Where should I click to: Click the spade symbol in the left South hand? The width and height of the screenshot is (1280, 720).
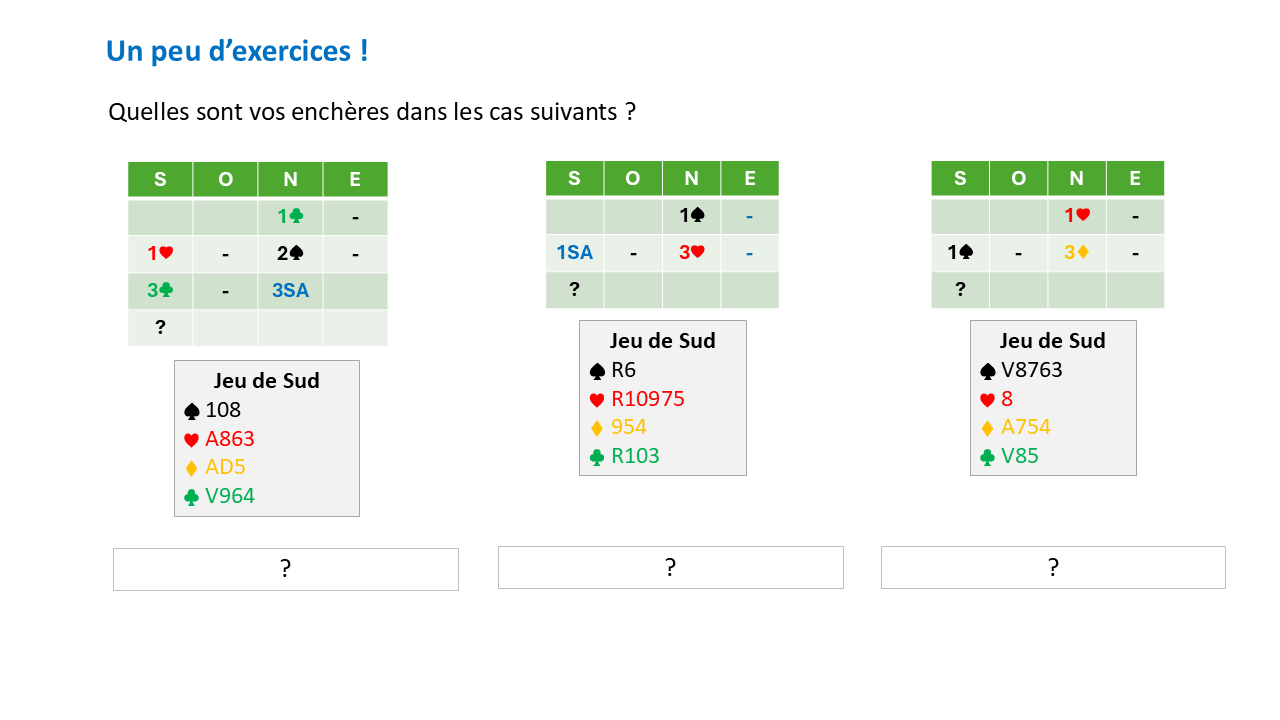tap(193, 411)
